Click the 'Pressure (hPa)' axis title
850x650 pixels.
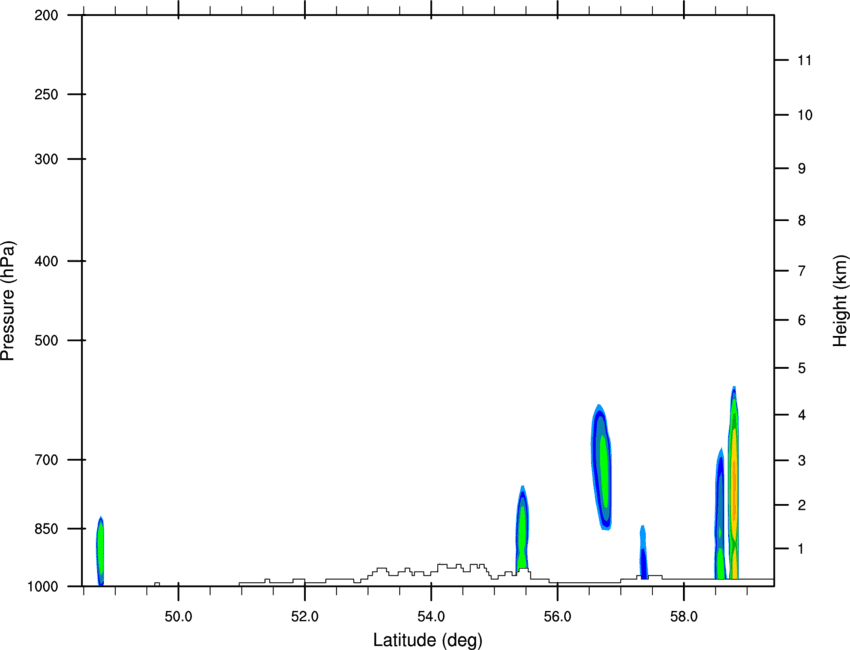click(x=8, y=300)
